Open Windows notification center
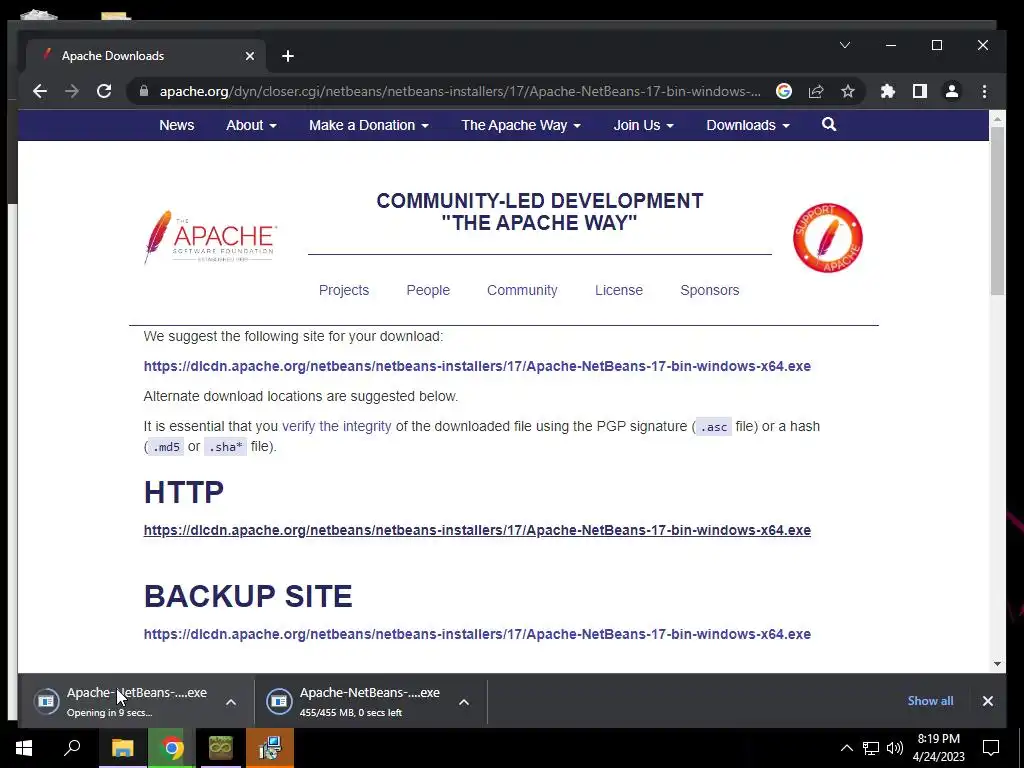 tap(991, 748)
